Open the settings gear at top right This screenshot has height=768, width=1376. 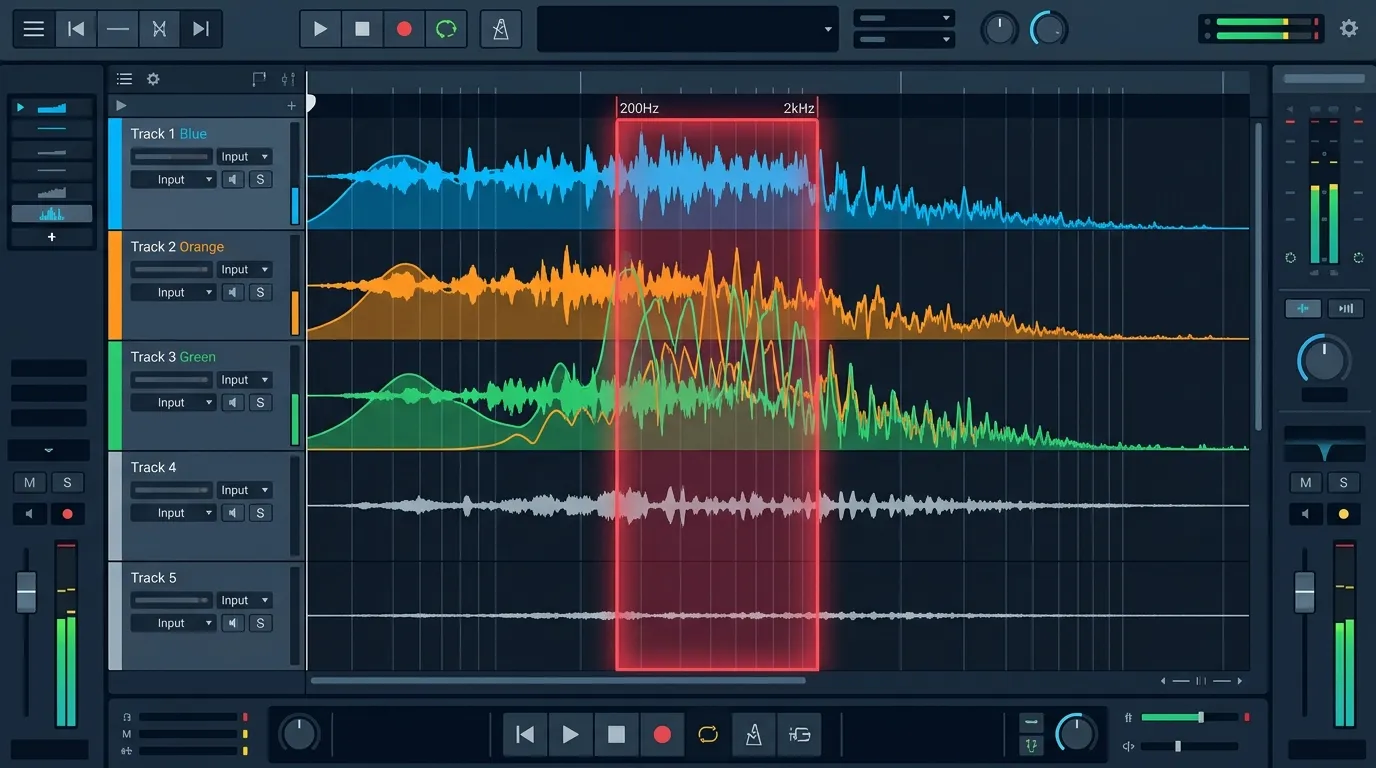coord(1349,28)
